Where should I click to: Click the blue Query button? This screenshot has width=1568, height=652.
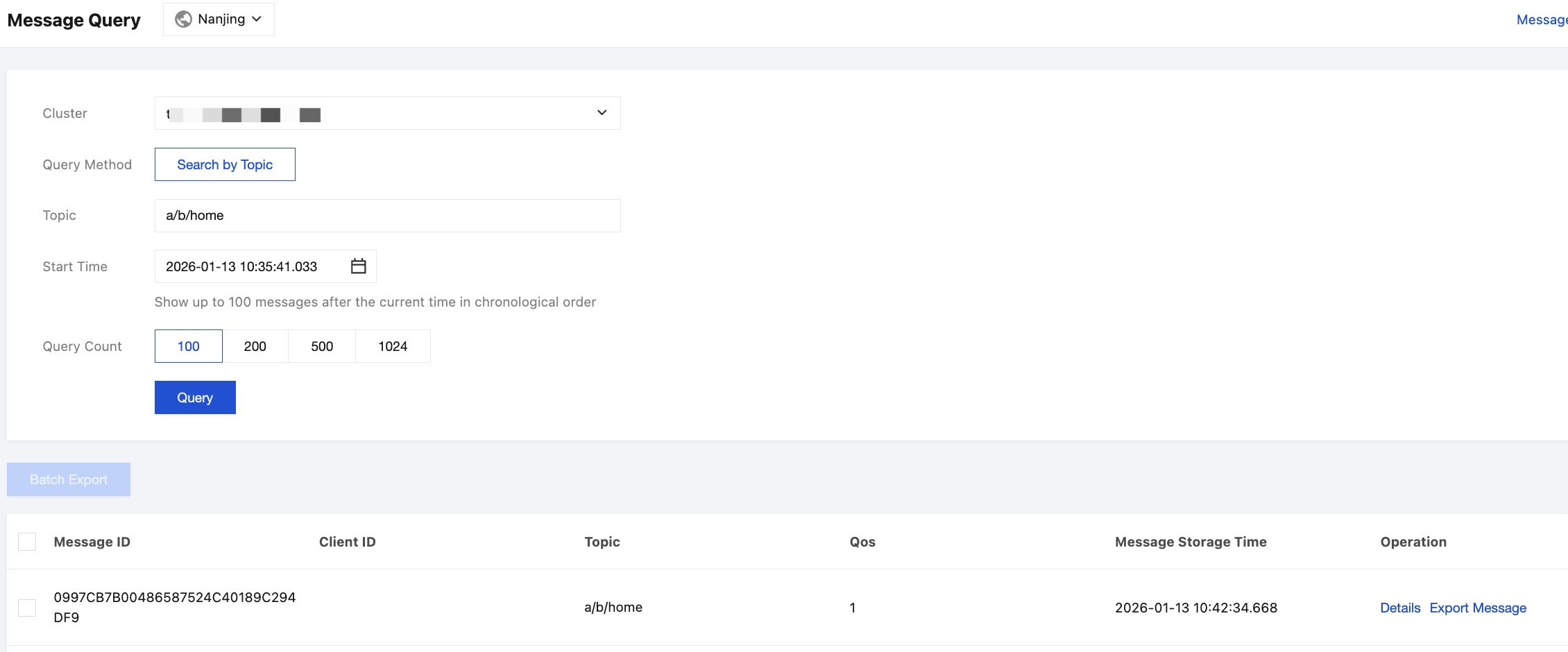(x=195, y=397)
